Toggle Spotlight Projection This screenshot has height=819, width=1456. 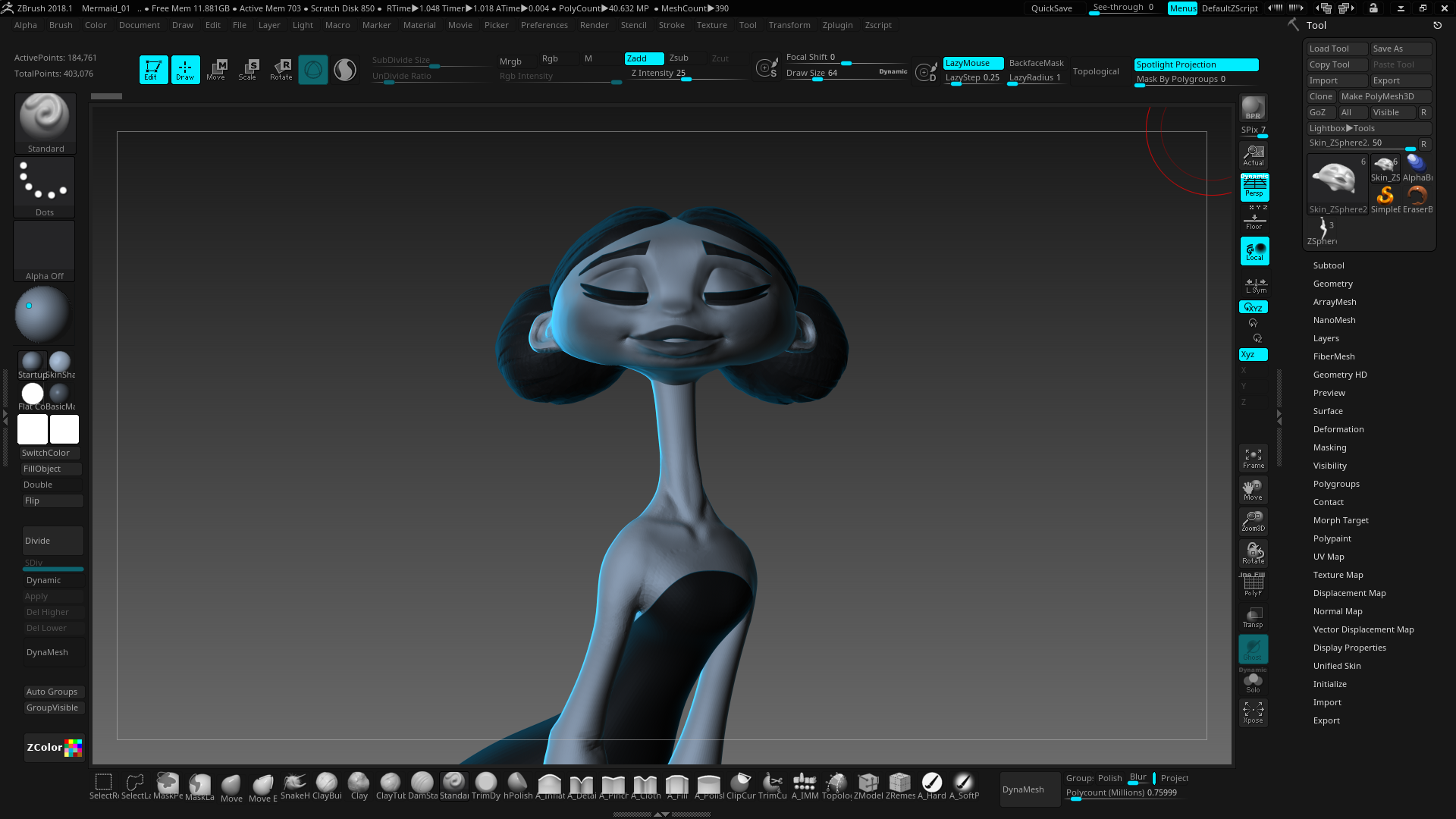(1196, 64)
